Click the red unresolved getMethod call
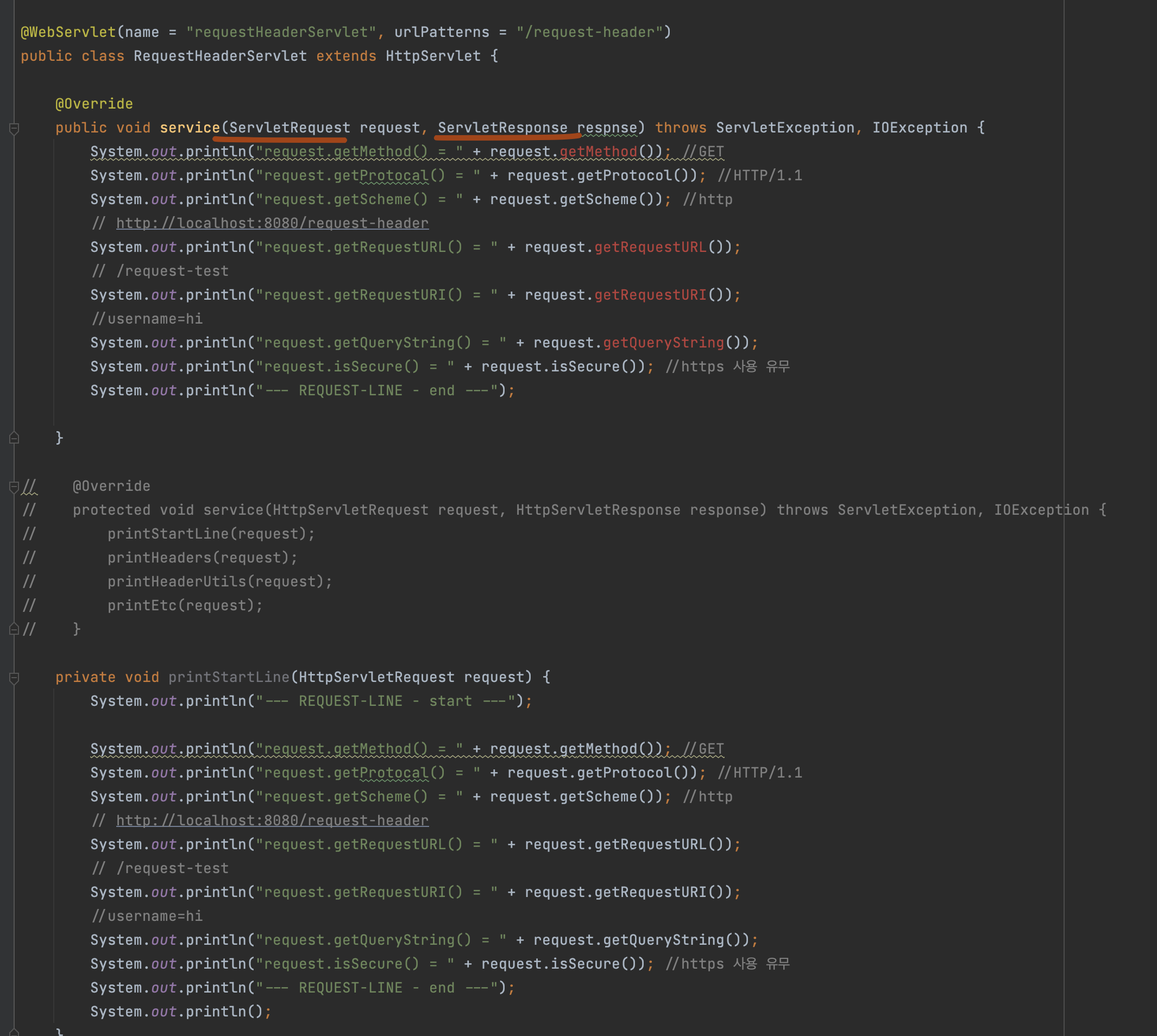1157x1036 pixels. coord(599,151)
